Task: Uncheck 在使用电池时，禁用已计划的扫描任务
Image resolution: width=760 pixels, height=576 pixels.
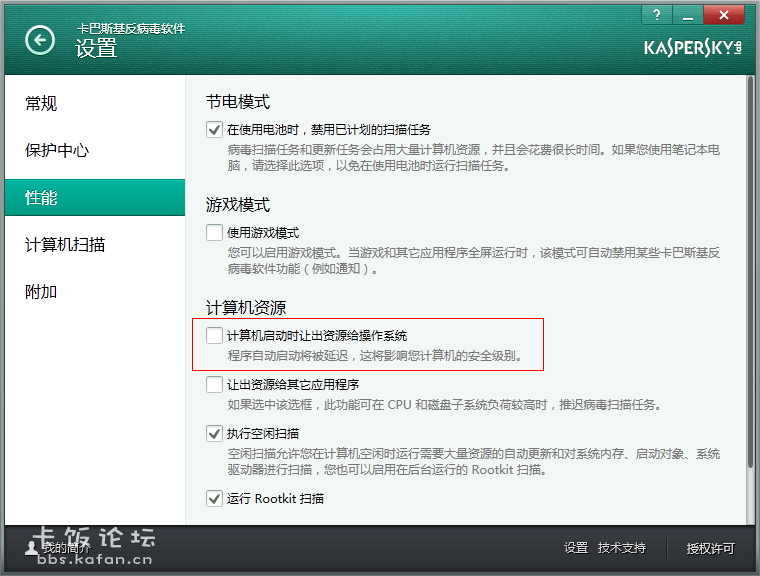Action: pos(214,130)
